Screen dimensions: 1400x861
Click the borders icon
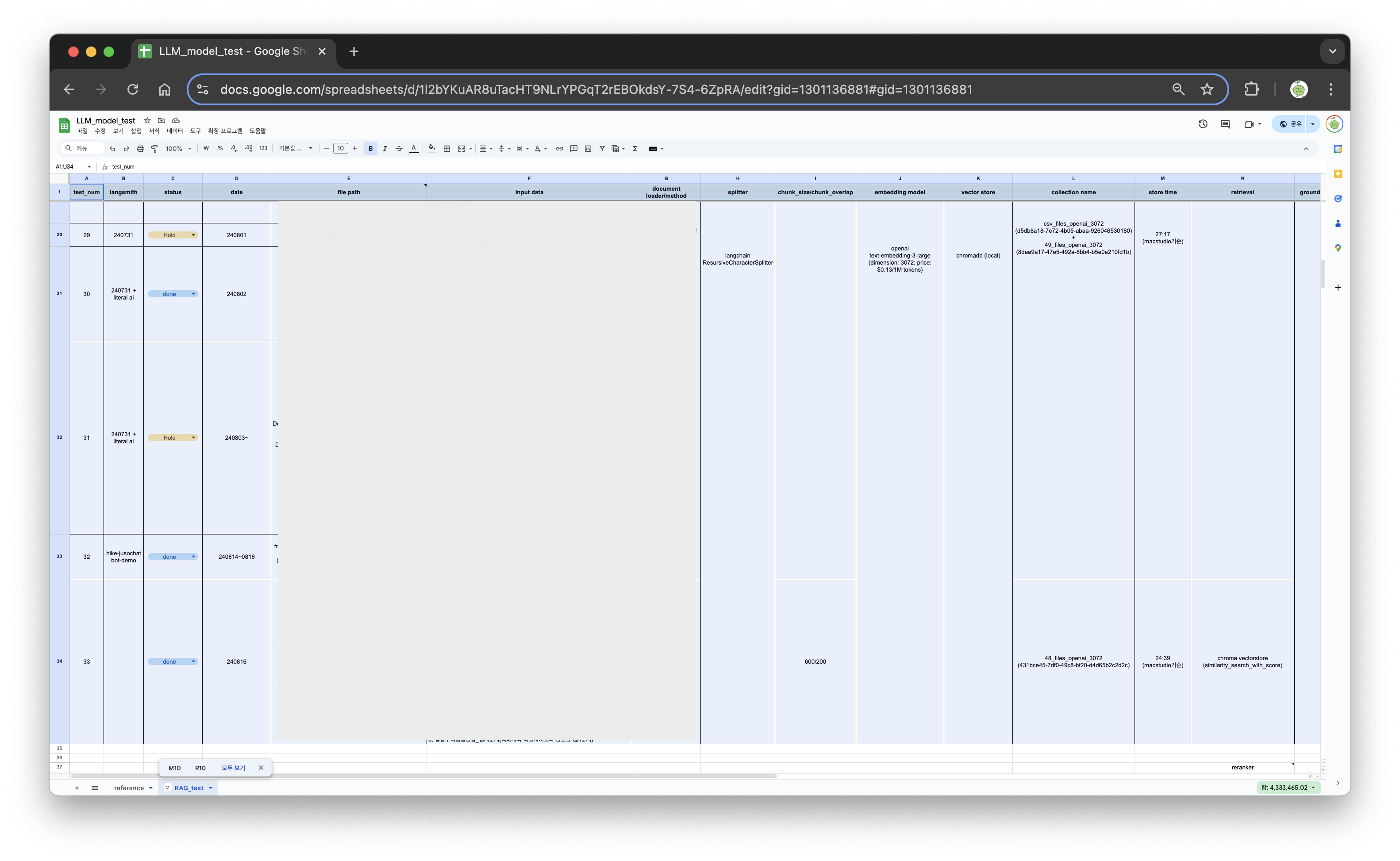[x=447, y=149]
